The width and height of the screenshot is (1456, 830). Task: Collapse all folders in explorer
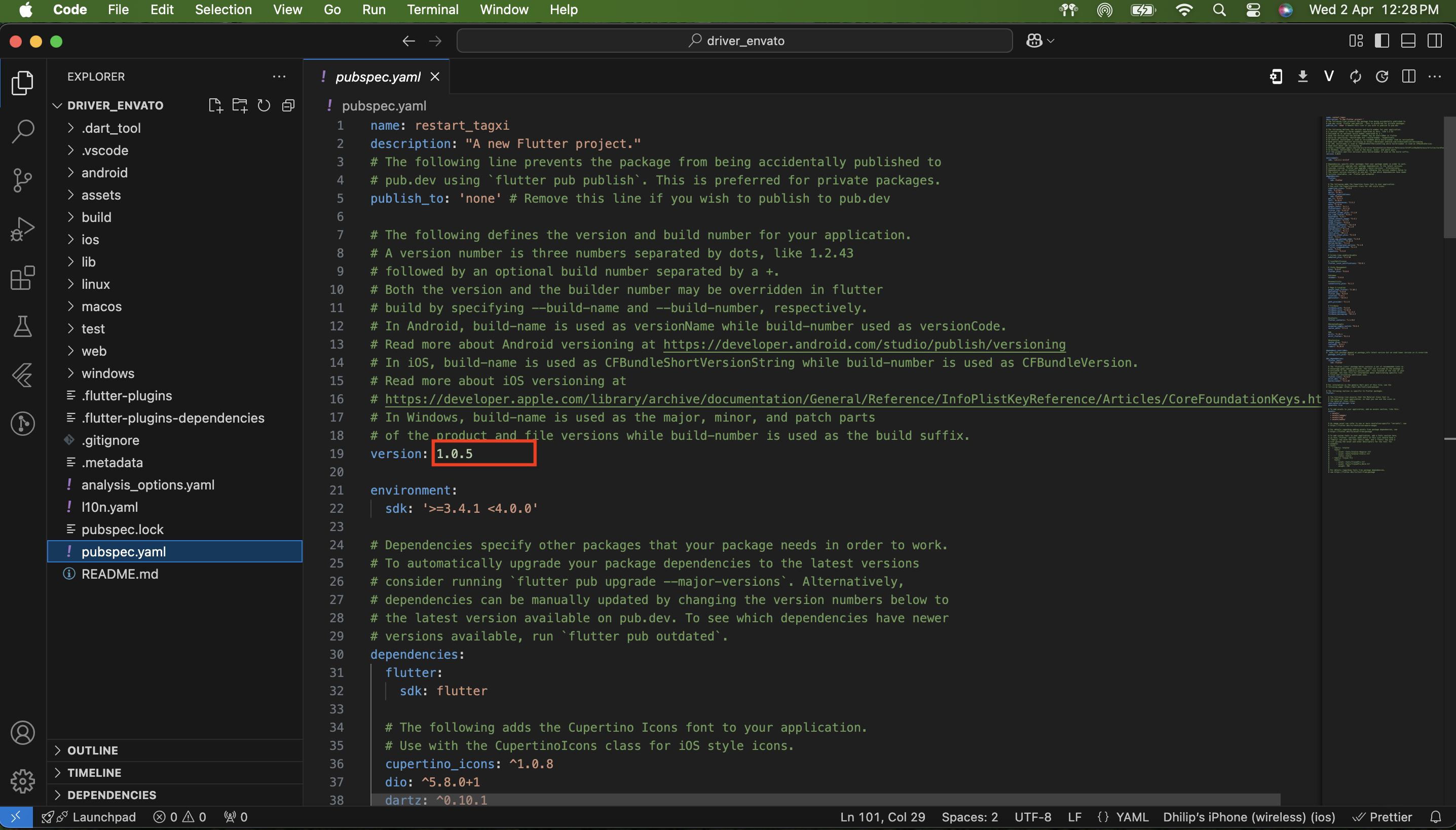point(288,105)
